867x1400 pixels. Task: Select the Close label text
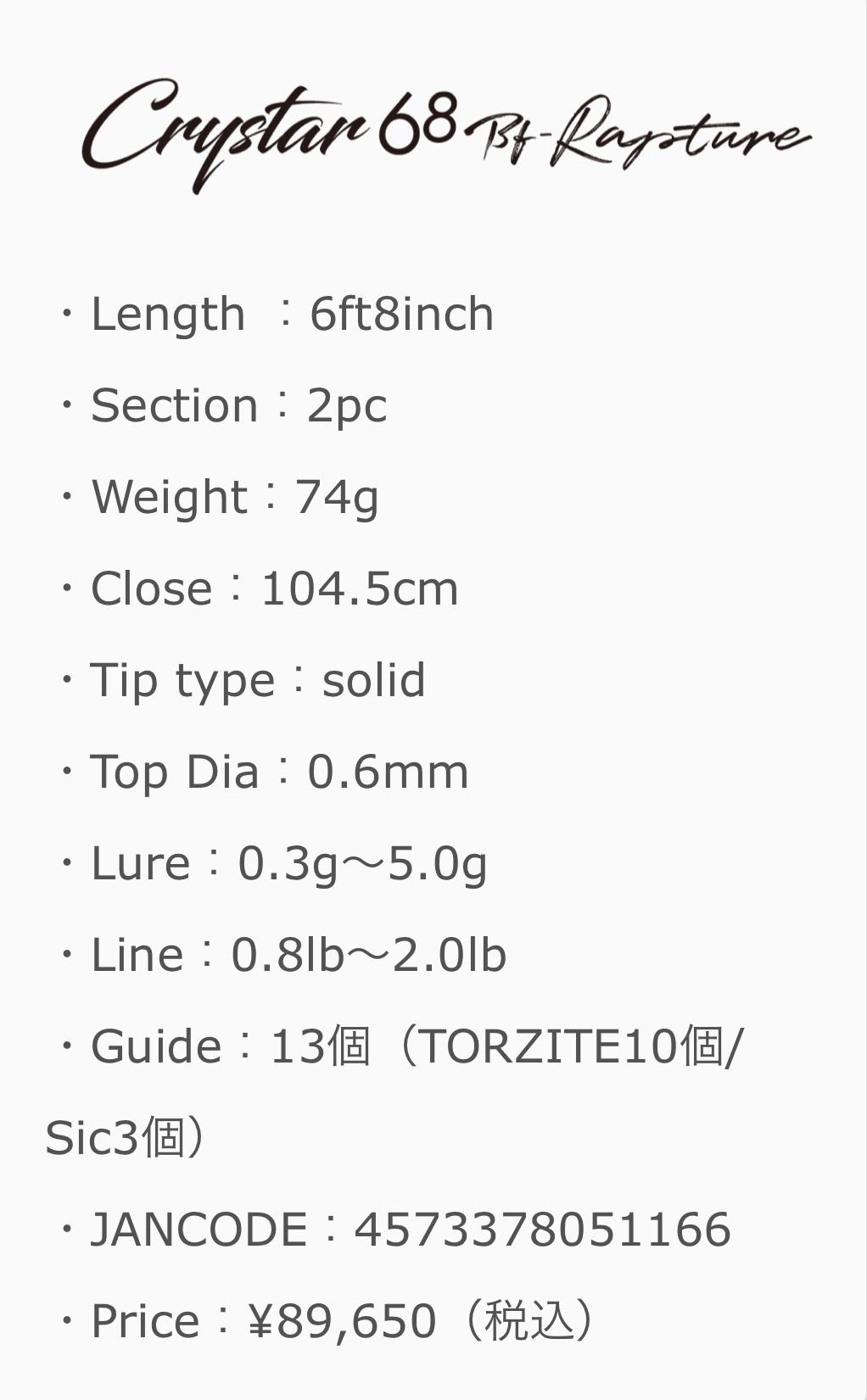pos(151,589)
